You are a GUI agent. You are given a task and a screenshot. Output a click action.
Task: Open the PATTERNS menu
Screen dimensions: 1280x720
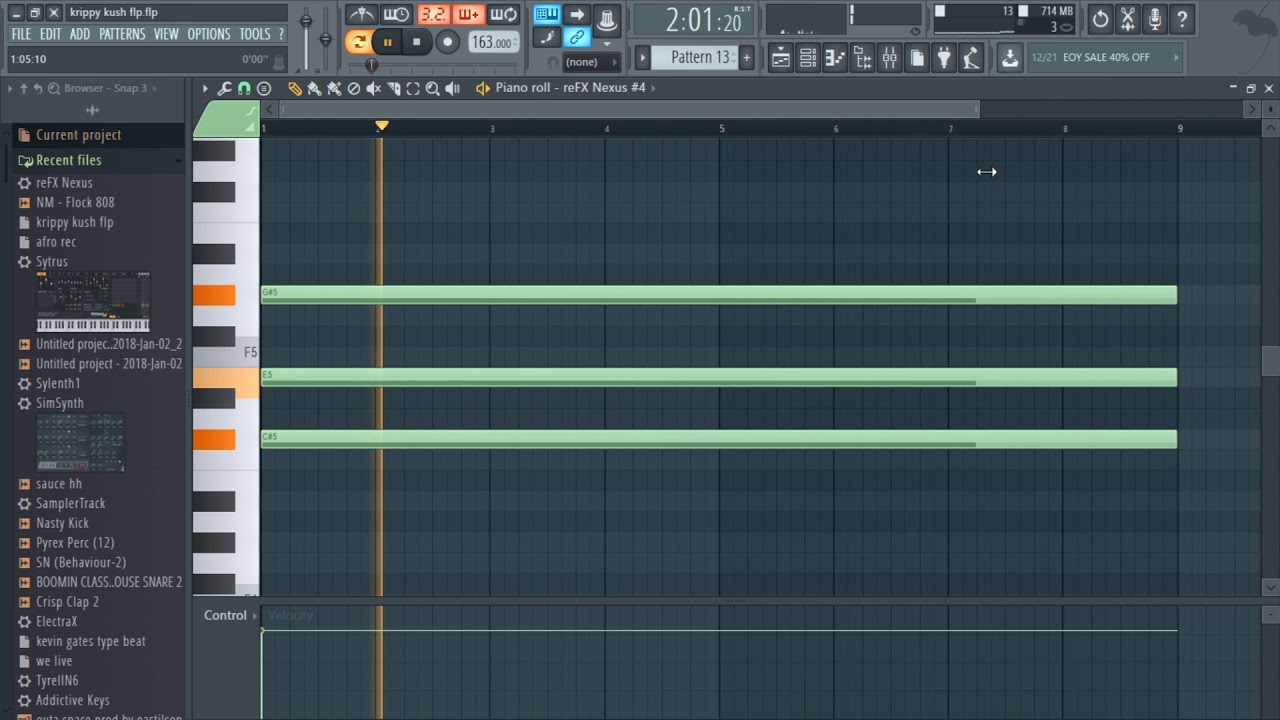click(122, 34)
